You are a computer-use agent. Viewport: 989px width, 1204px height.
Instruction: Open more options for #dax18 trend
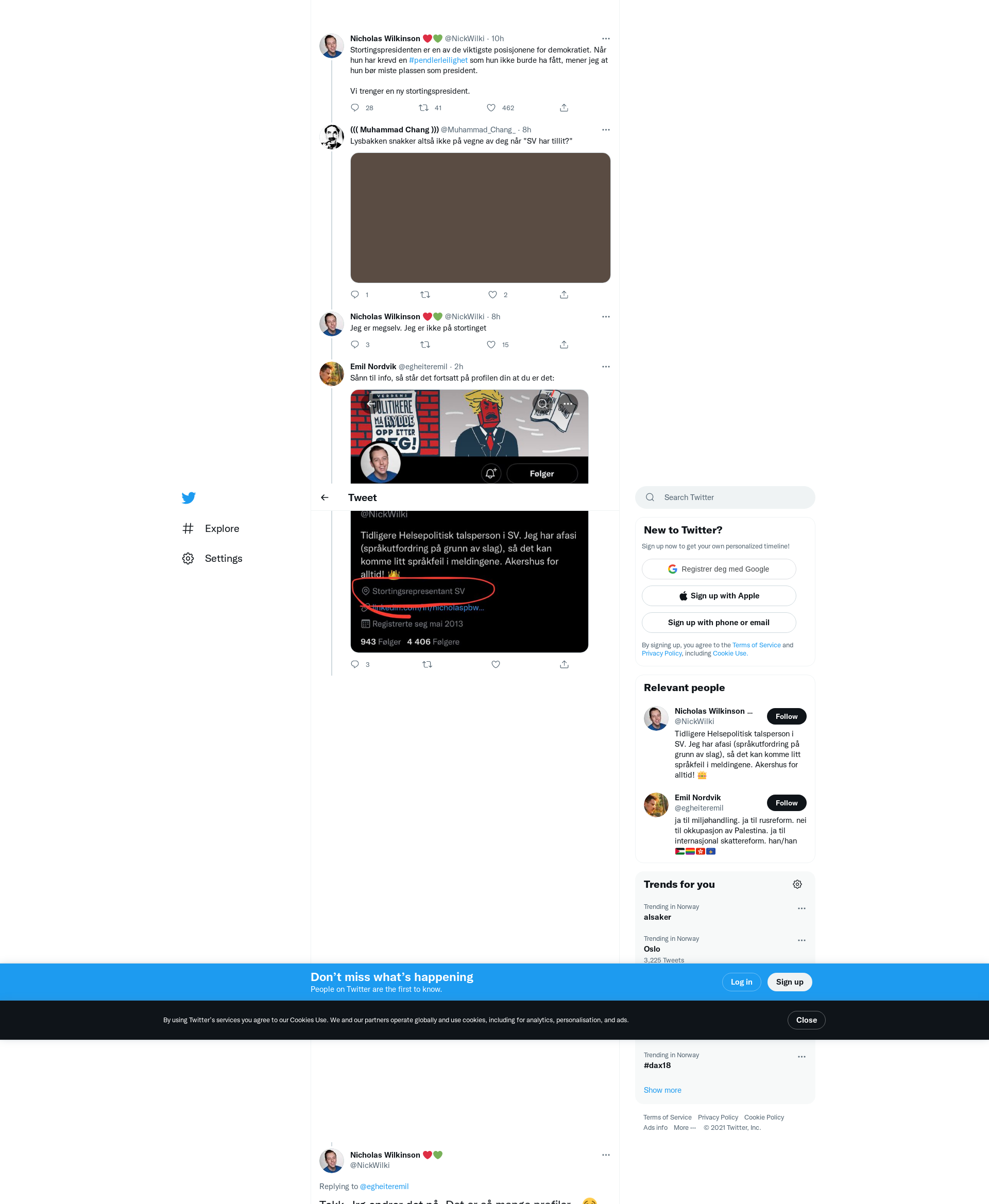802,1057
